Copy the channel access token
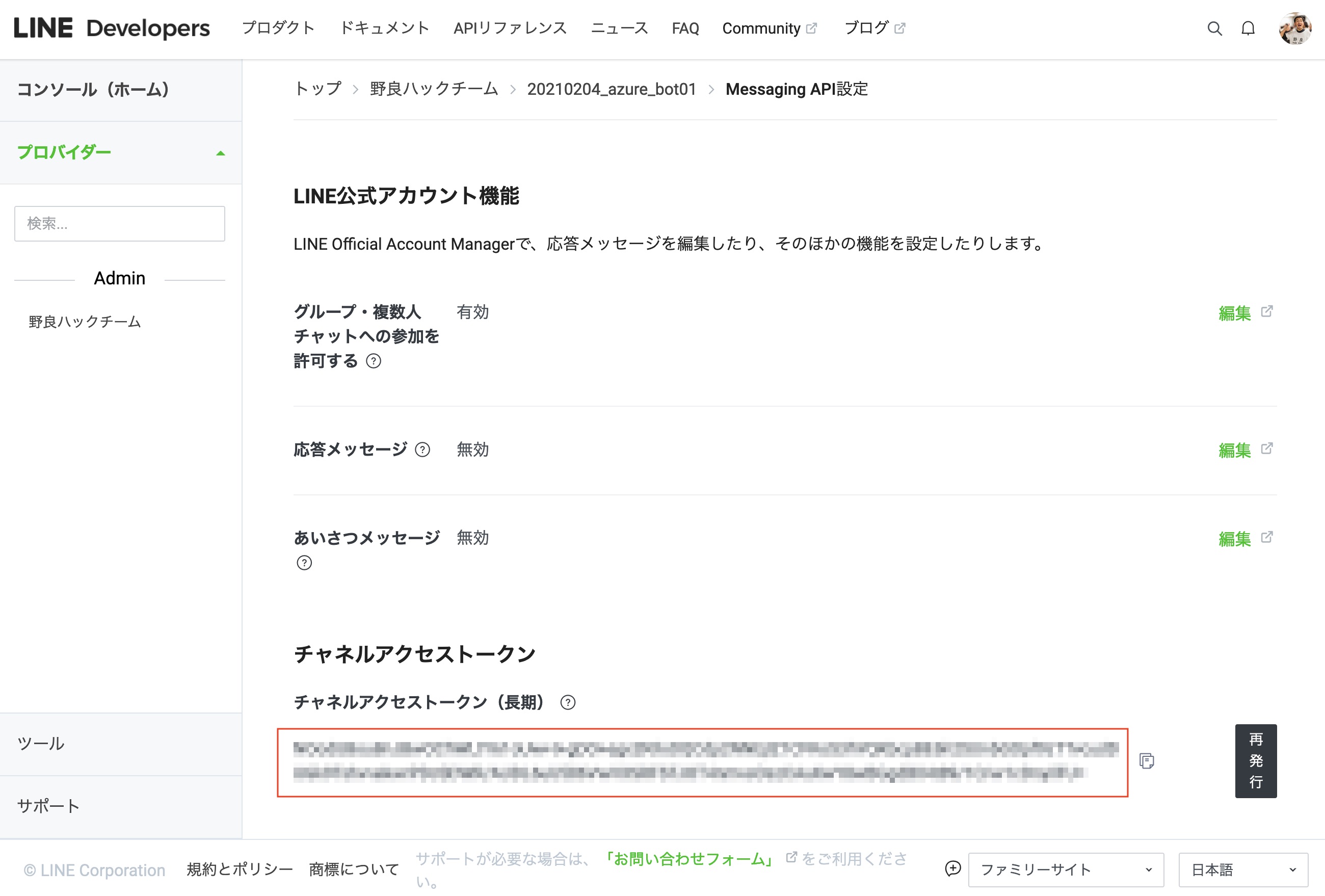 1147,761
